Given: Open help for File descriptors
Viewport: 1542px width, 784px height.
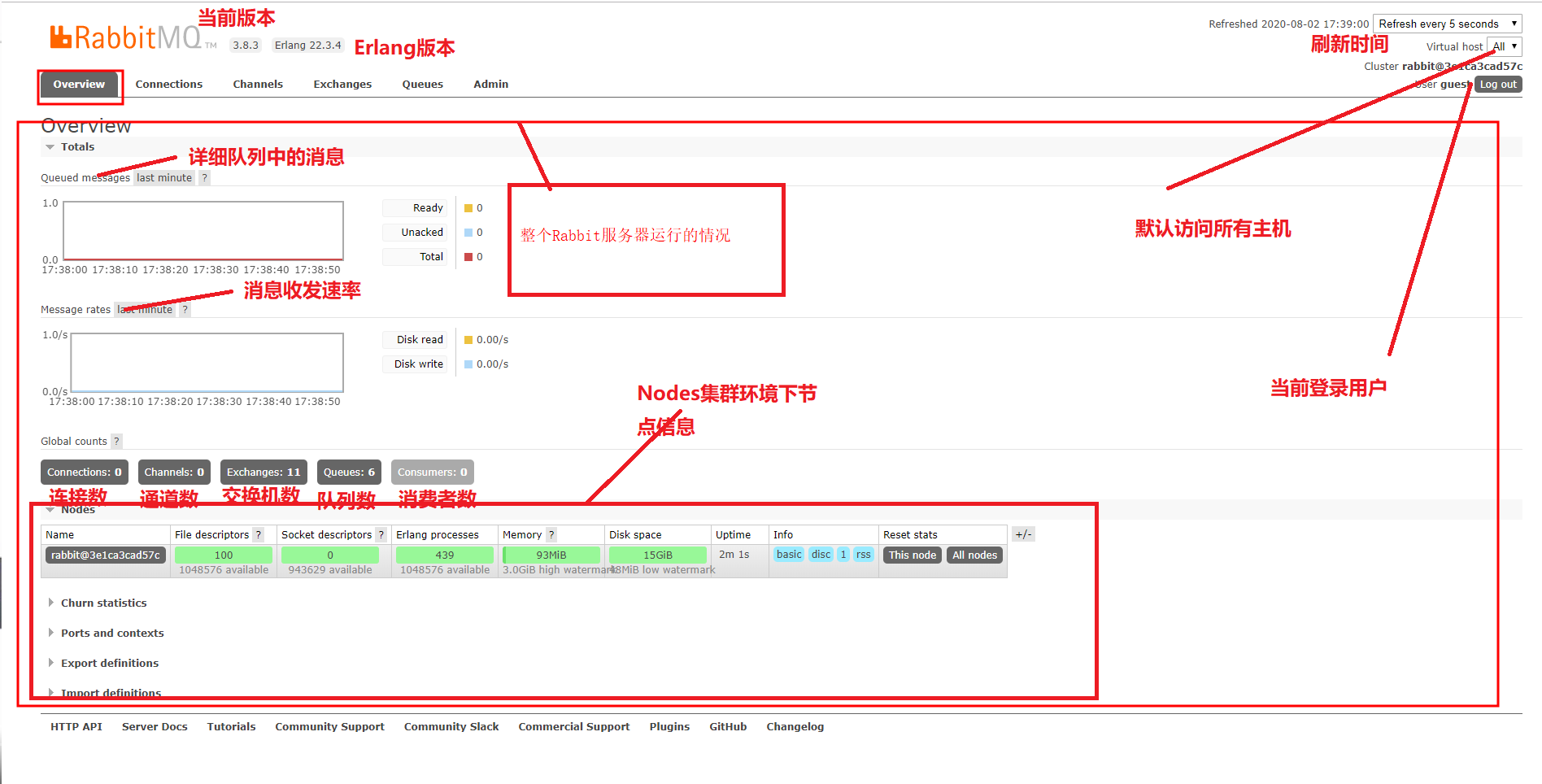Looking at the screenshot, I should (259, 534).
